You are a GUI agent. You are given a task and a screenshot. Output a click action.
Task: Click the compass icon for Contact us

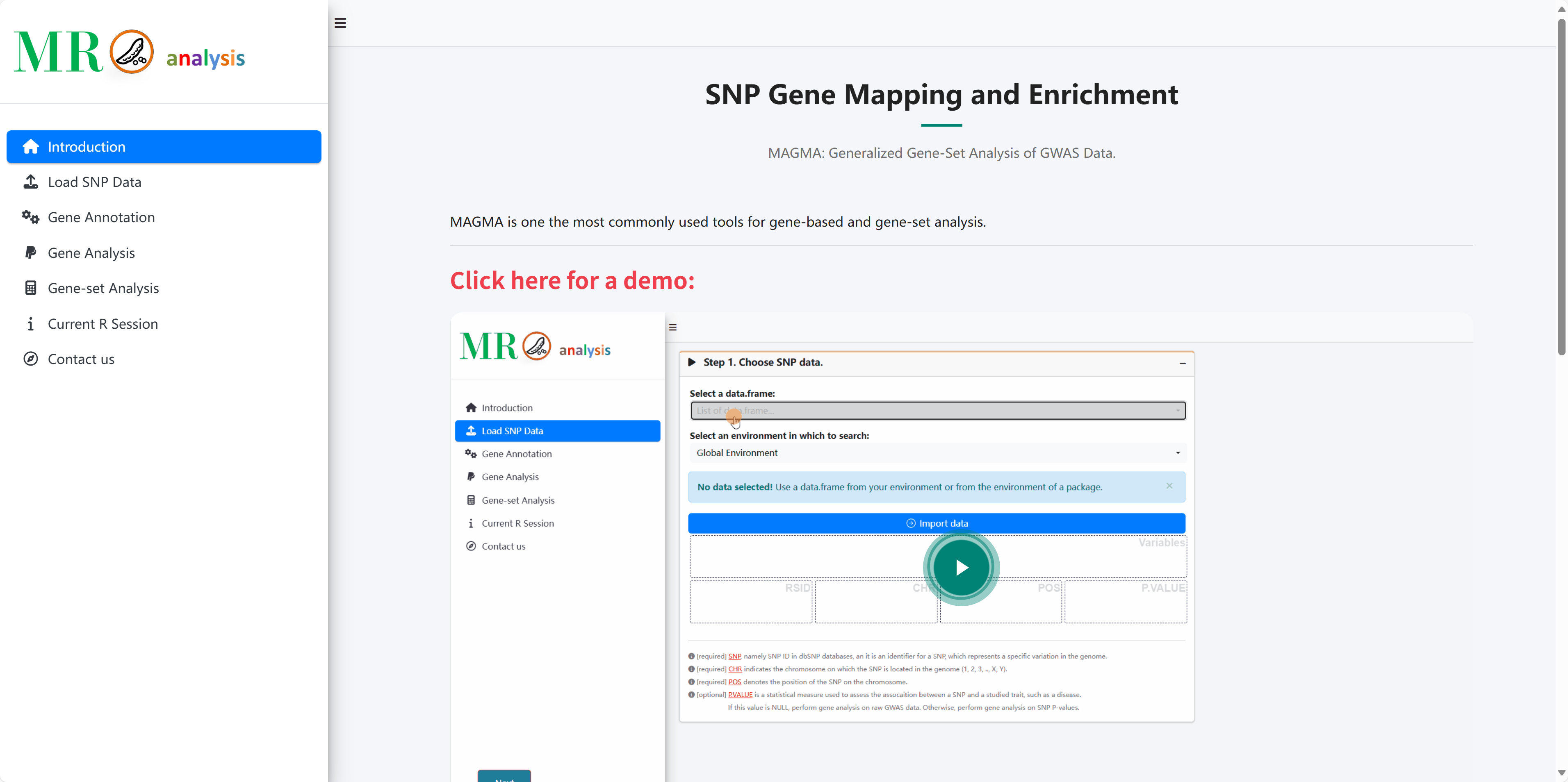30,359
